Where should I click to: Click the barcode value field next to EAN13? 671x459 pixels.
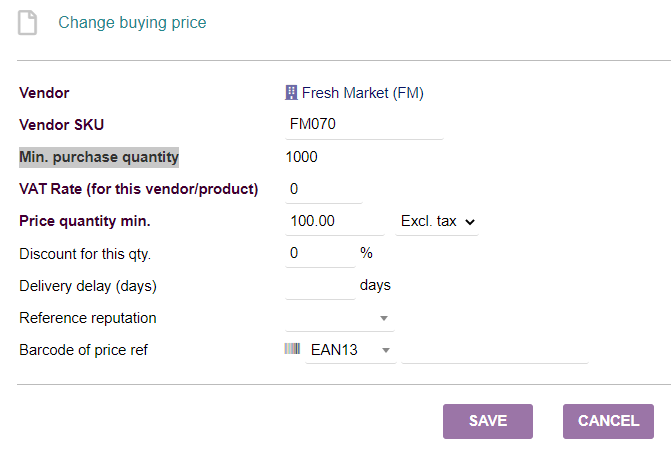click(495, 350)
